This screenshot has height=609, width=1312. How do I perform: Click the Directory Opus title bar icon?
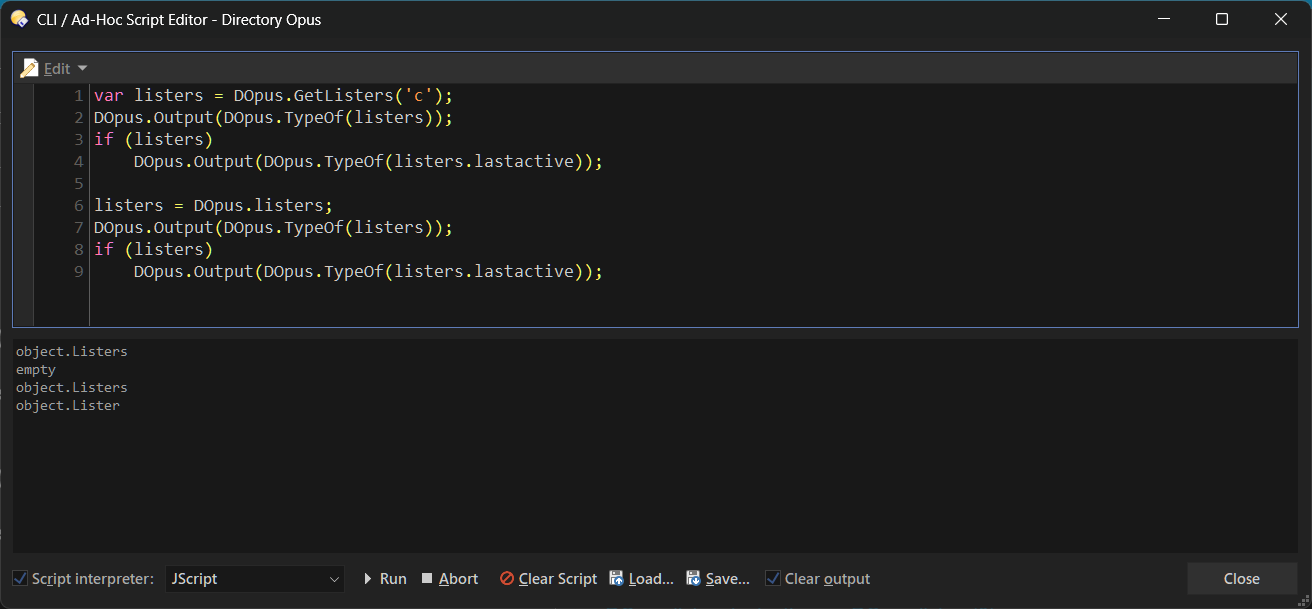[x=19, y=19]
